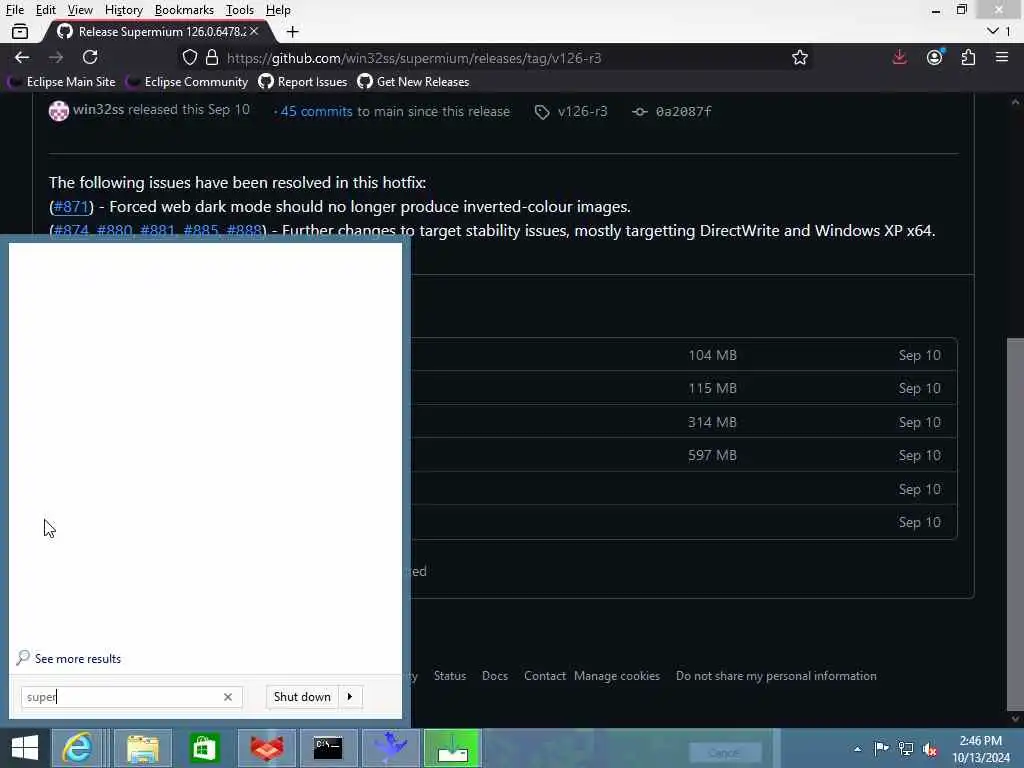Click the page vertical scrollbar thumb
The width and height of the screenshot is (1024, 768).
point(1015,524)
